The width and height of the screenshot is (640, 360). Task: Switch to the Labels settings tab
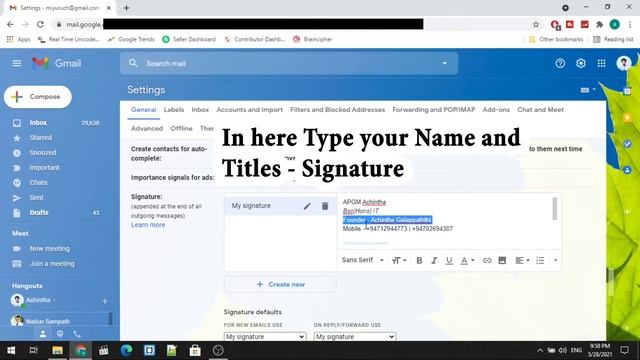pos(173,110)
